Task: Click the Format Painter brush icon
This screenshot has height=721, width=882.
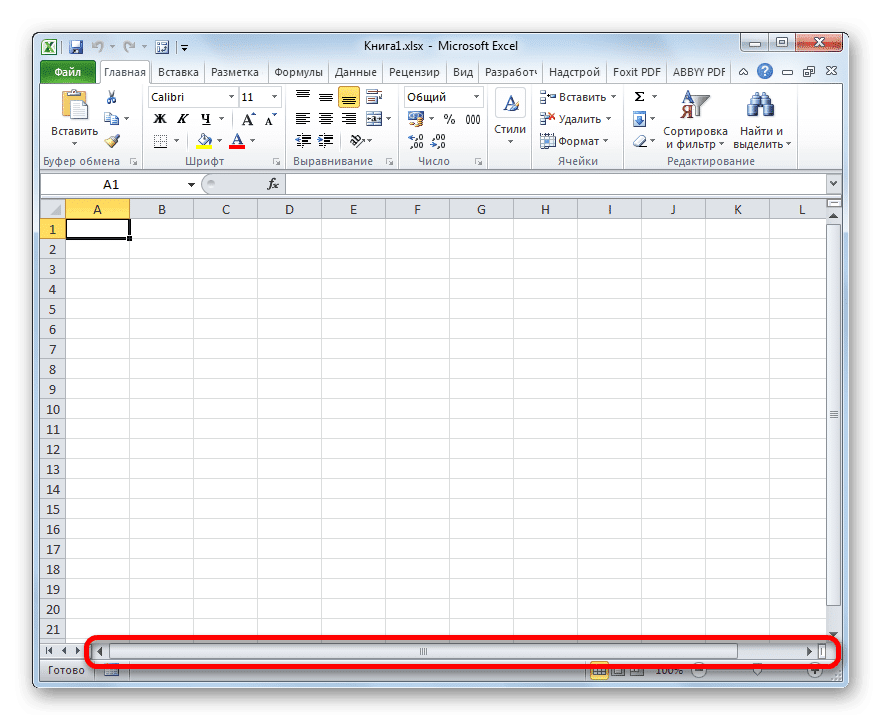Action: click(x=112, y=141)
